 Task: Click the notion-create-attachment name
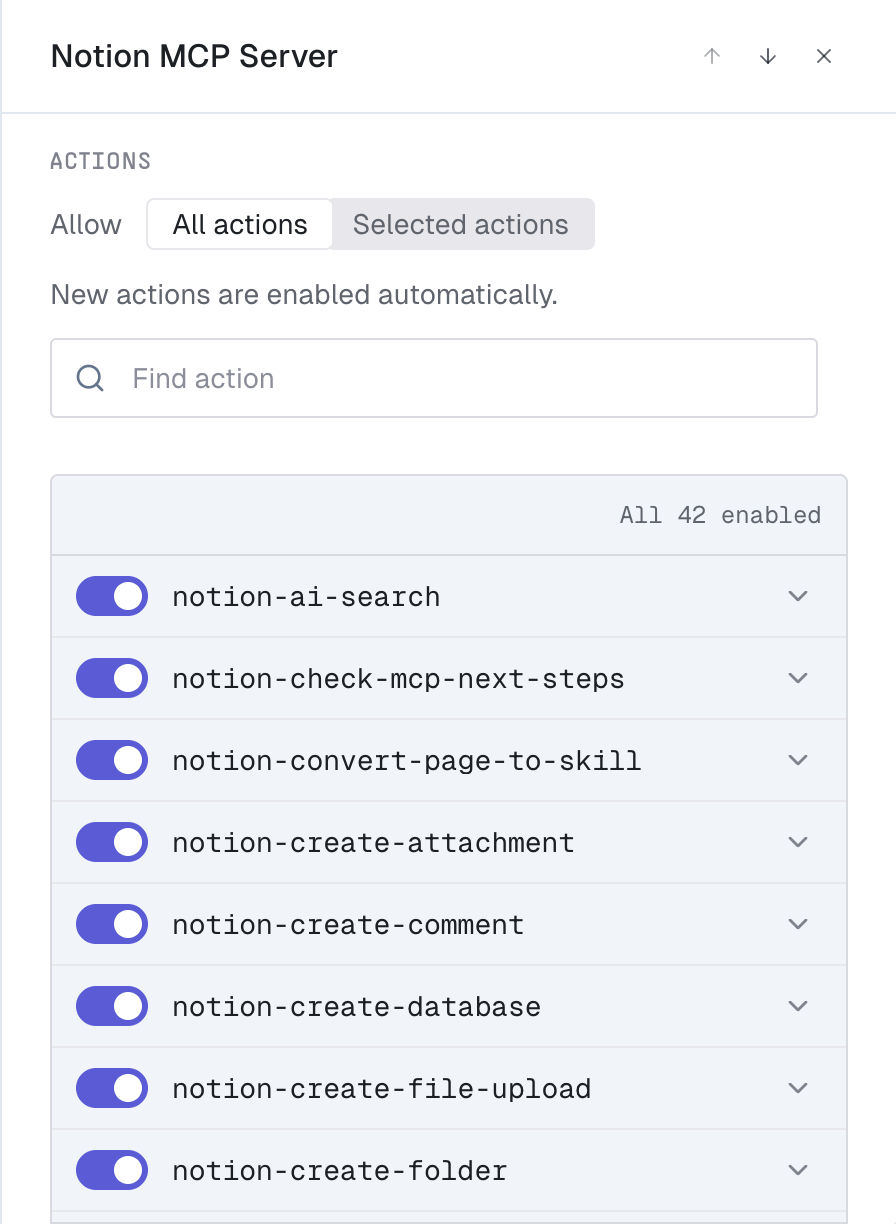(373, 843)
